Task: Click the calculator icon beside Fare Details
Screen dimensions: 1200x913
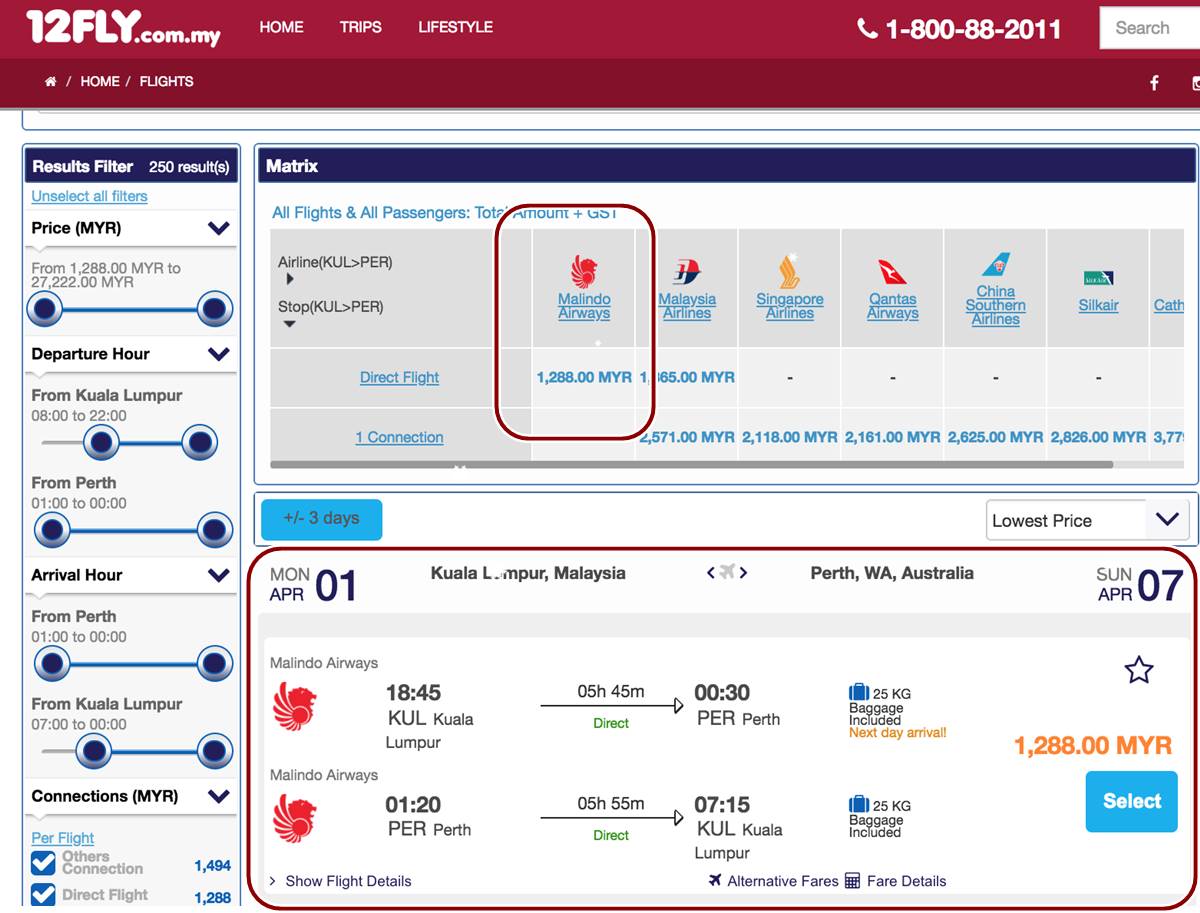Action: click(x=852, y=880)
